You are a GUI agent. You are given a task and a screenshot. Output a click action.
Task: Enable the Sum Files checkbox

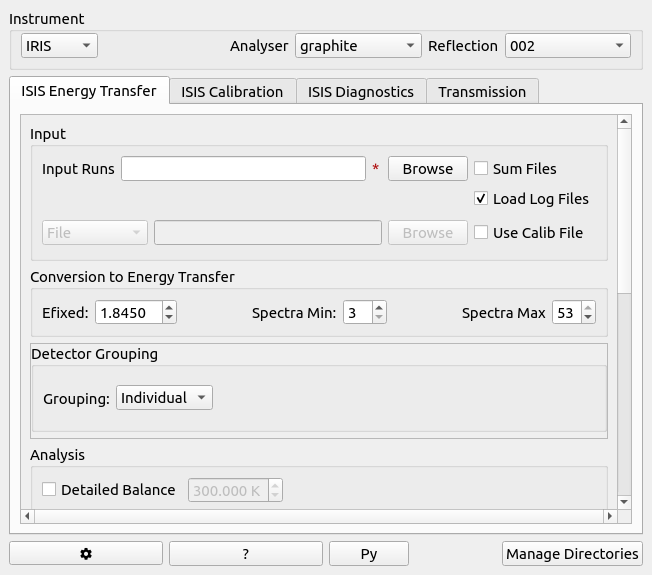click(x=482, y=169)
